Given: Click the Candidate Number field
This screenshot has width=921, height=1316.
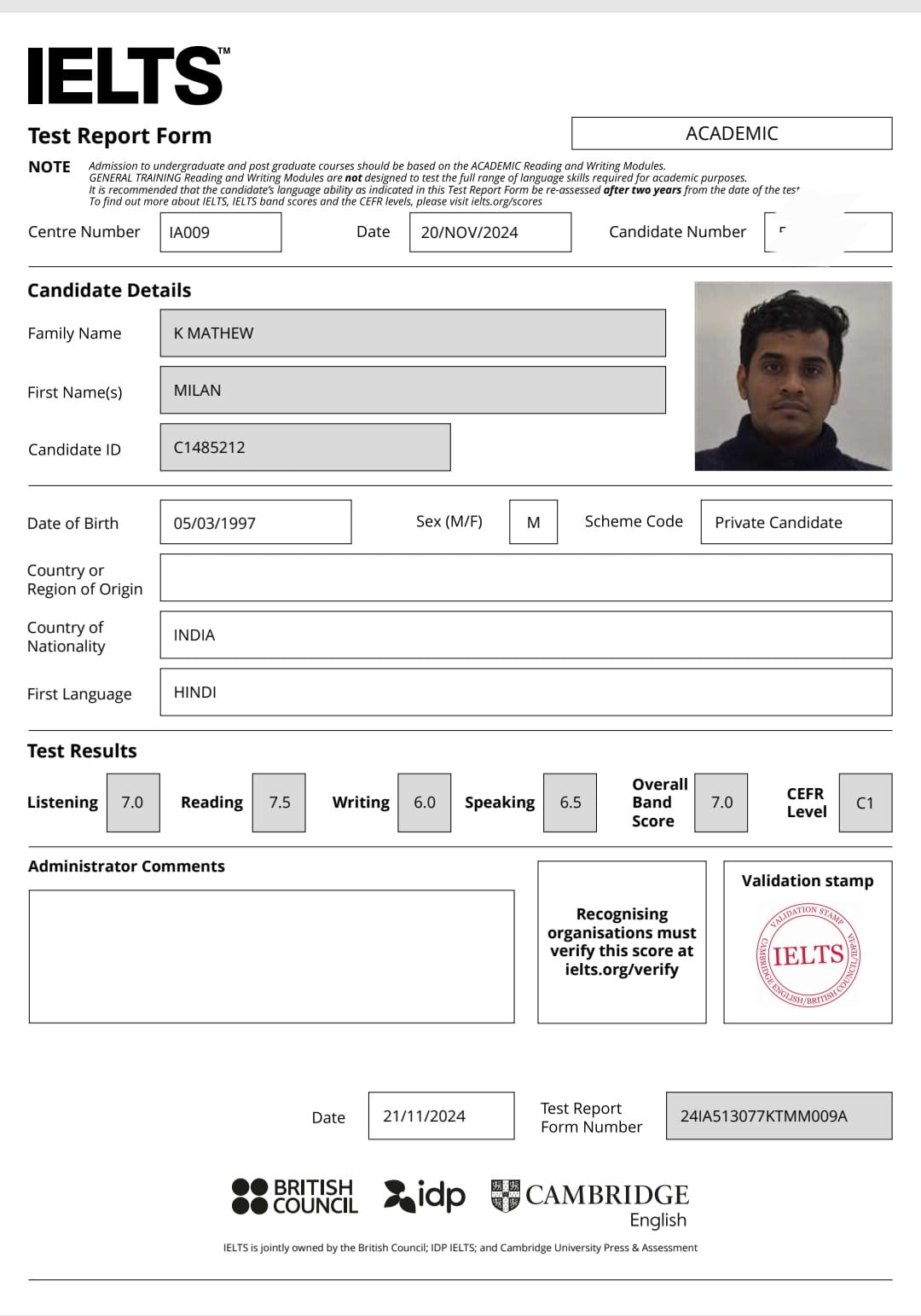Looking at the screenshot, I should 828,232.
